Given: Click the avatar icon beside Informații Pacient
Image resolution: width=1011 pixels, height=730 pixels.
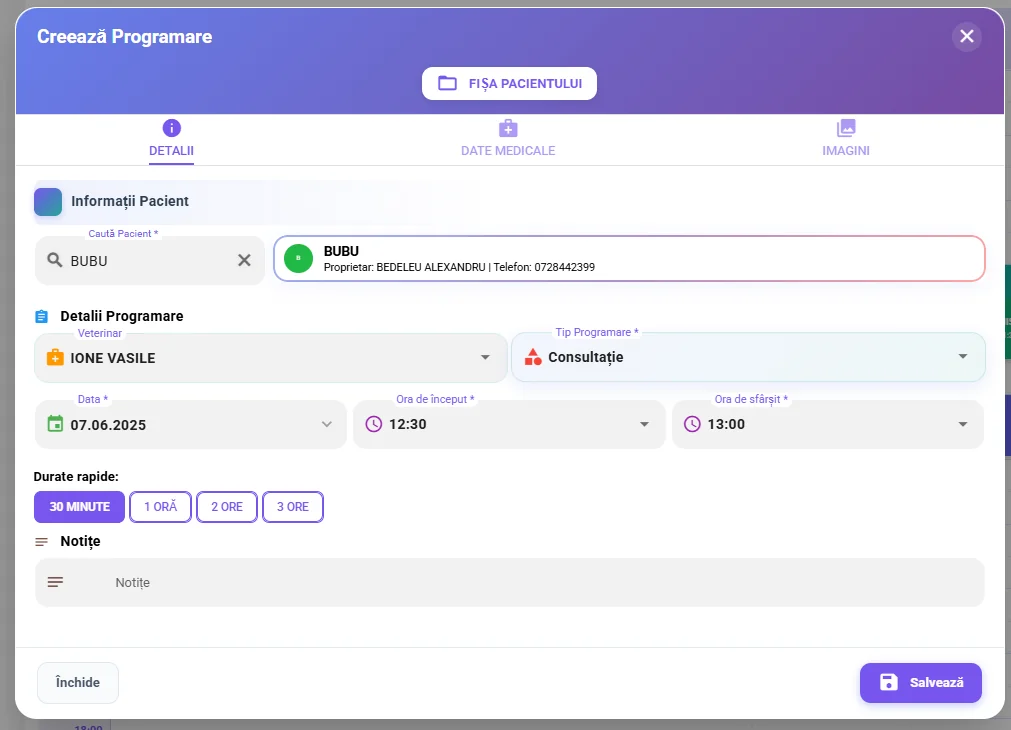Looking at the screenshot, I should coord(47,201).
